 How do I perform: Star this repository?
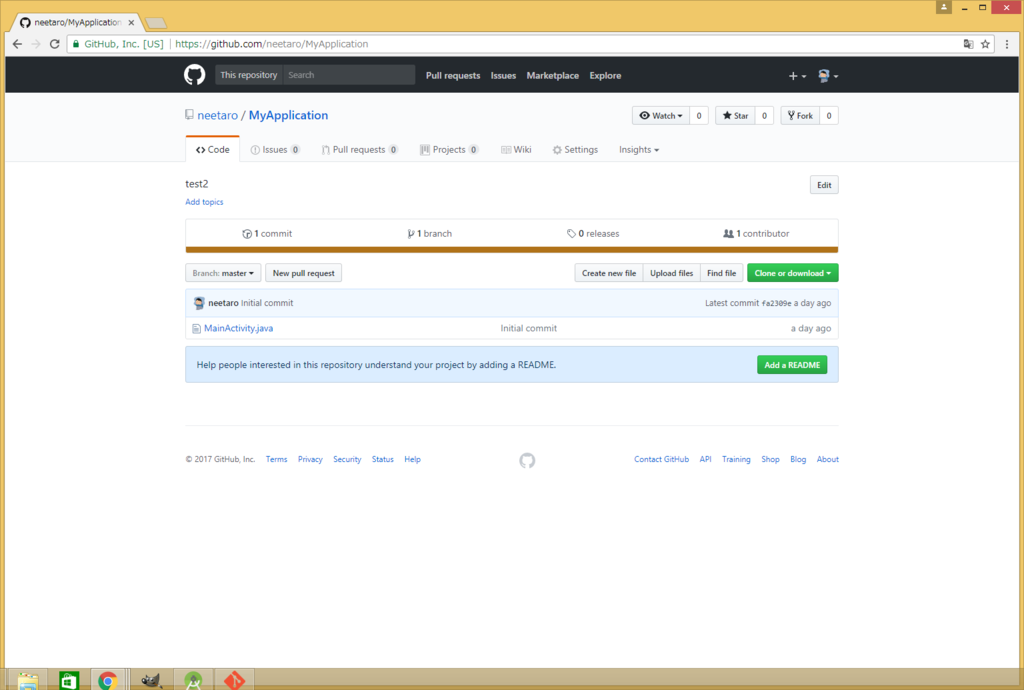tap(735, 116)
